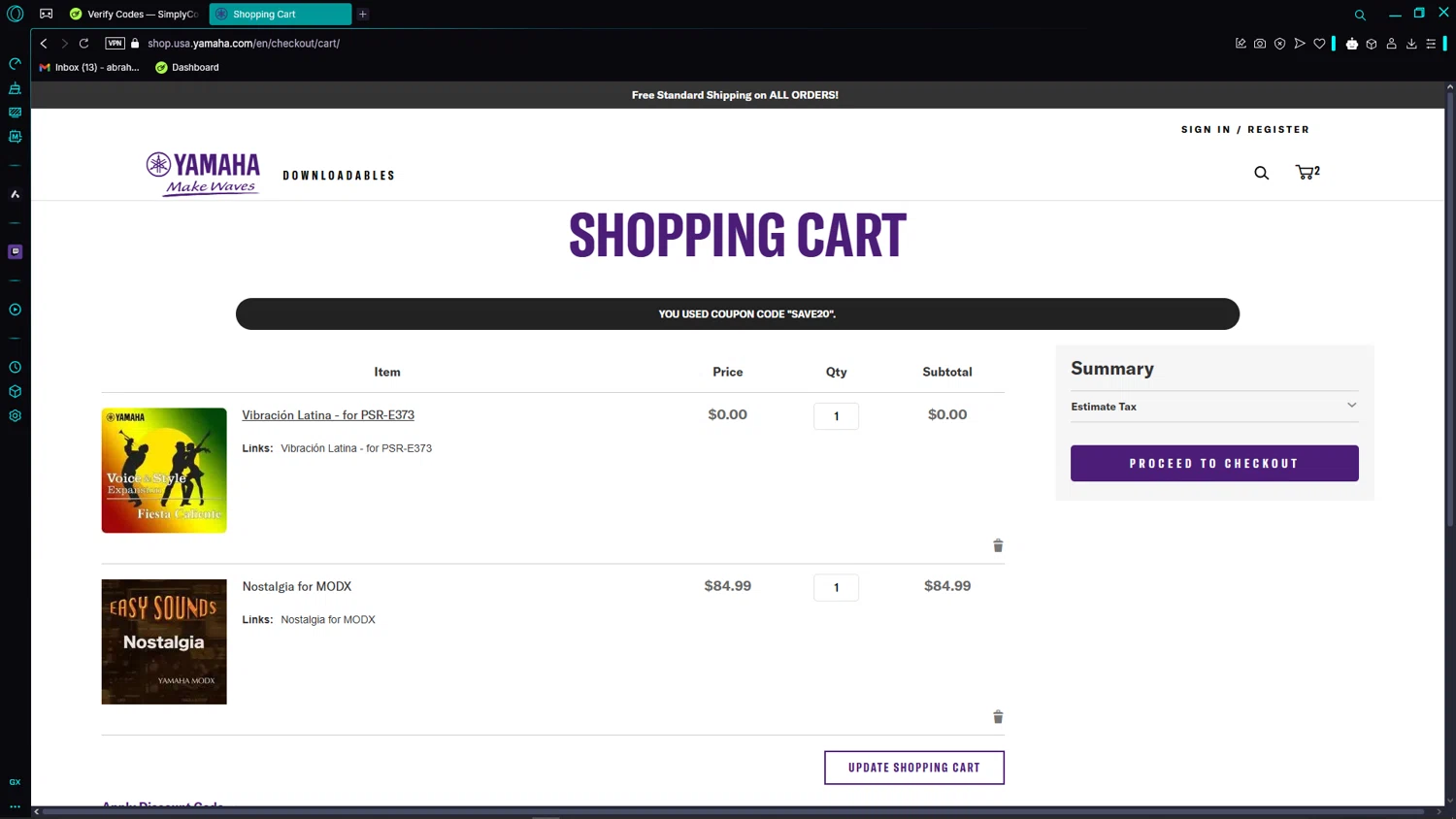Image resolution: width=1456 pixels, height=819 pixels.
Task: Click the Nostalgia Easy Sounds thumbnail
Action: click(164, 641)
